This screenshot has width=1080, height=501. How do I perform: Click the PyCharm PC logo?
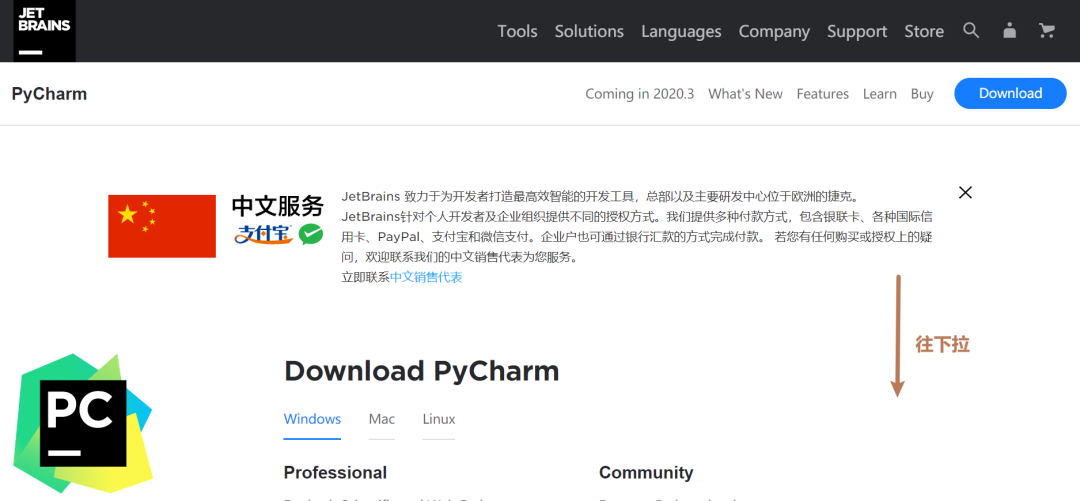83,423
